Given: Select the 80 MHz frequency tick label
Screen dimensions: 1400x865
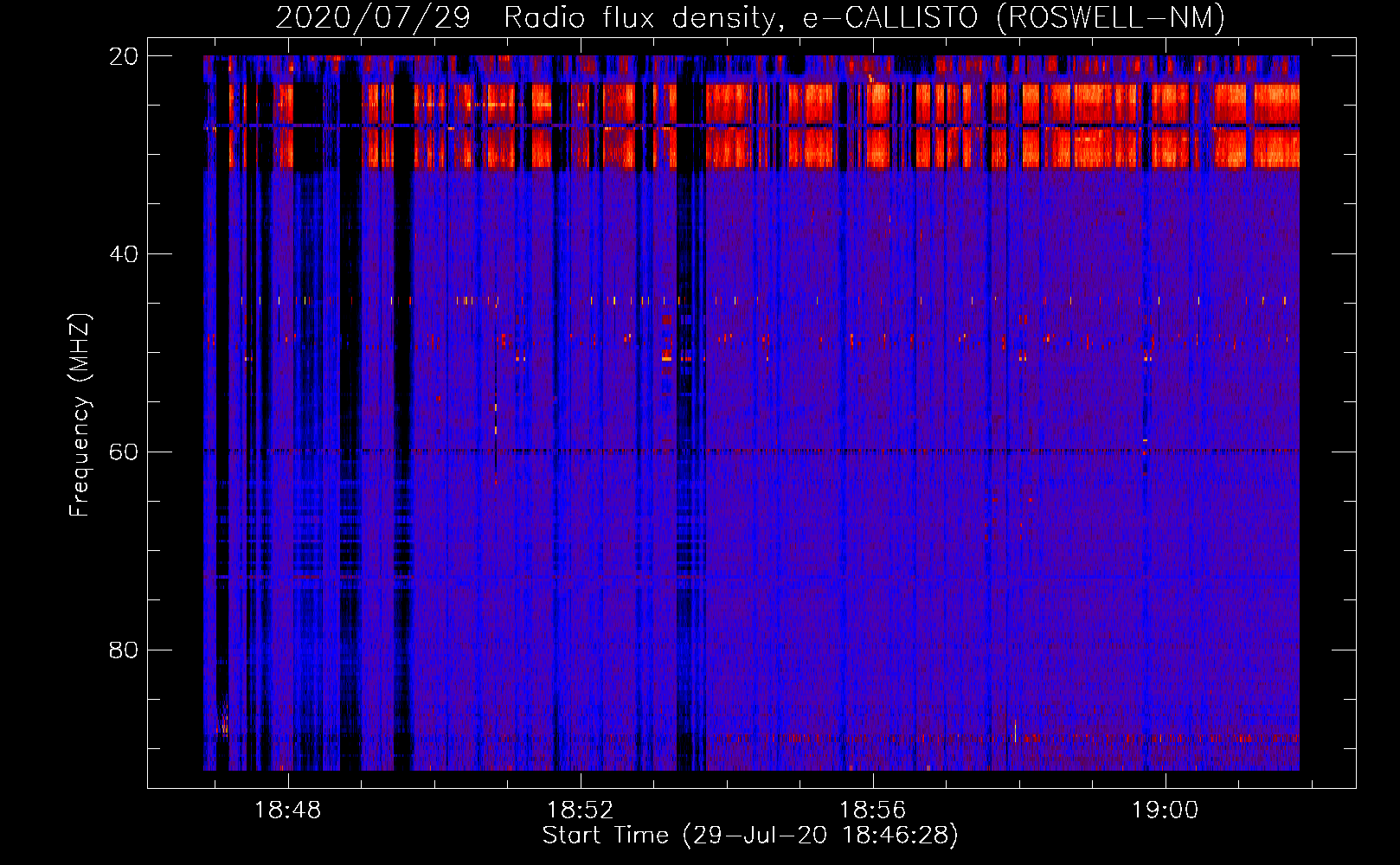Looking at the screenshot, I should click(x=123, y=650).
